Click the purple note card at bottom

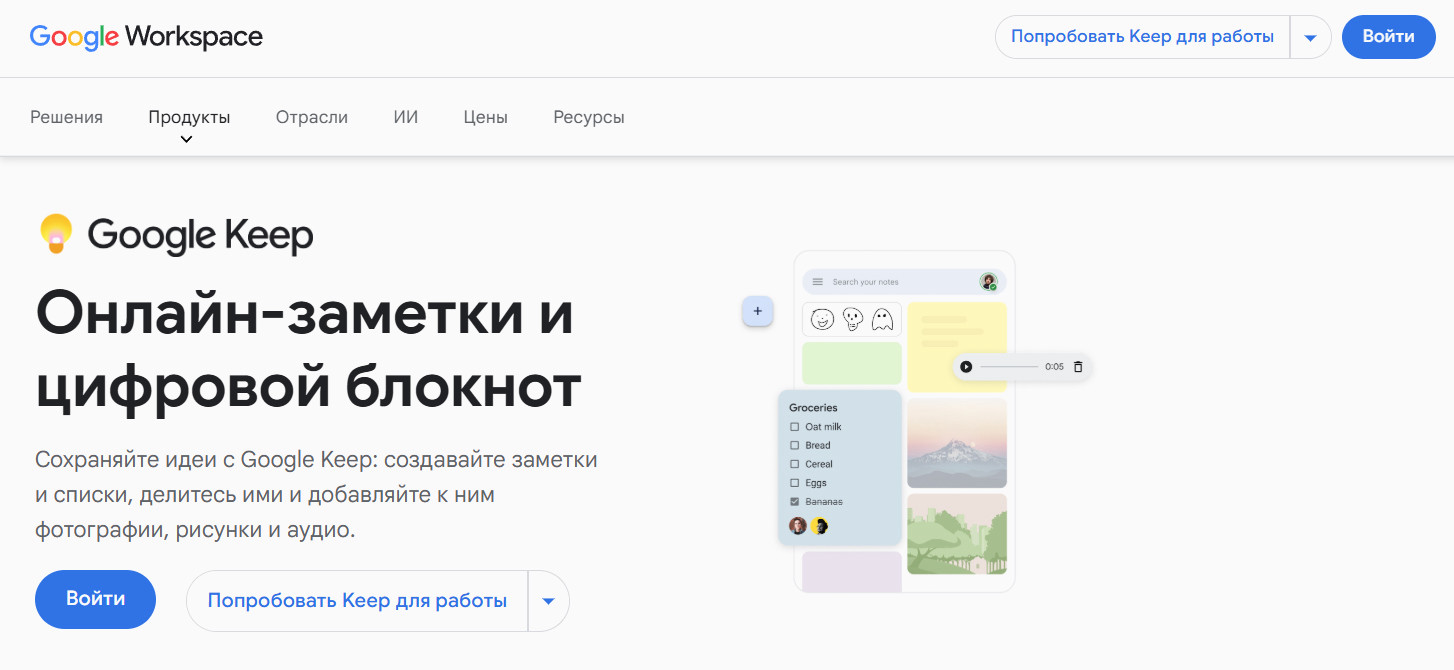coord(852,571)
